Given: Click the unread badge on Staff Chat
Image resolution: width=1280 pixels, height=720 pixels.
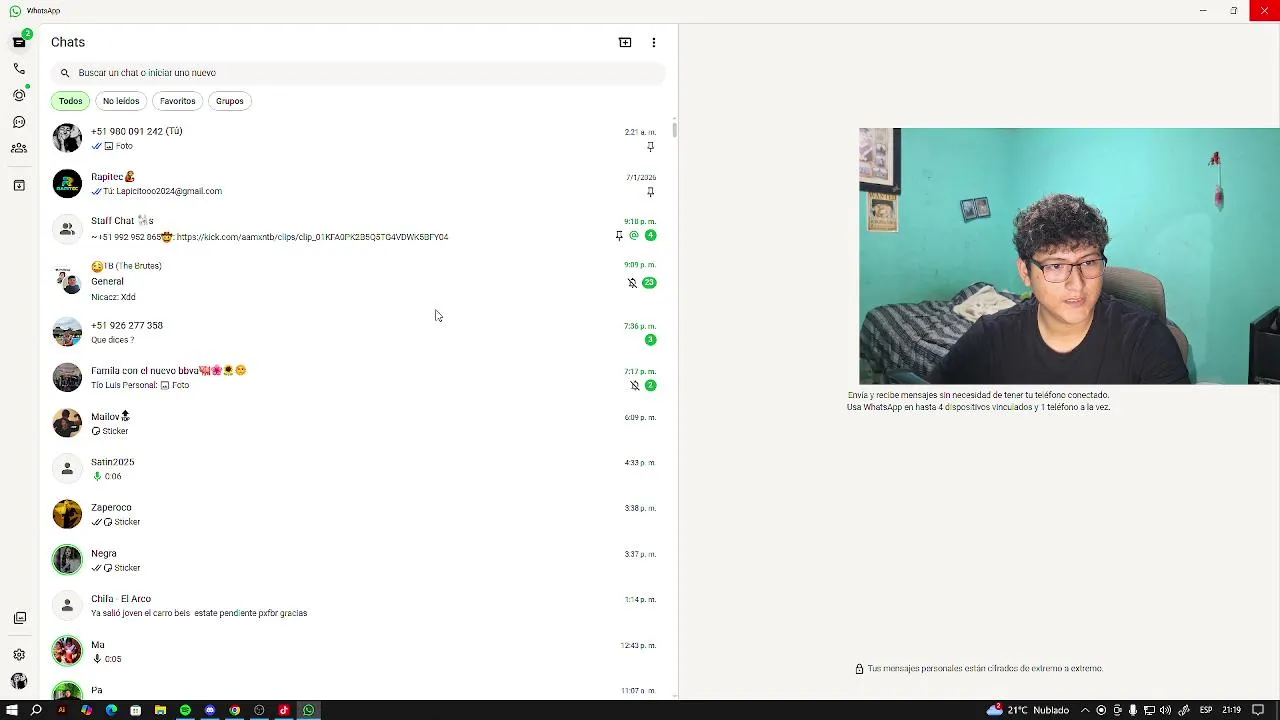Looking at the screenshot, I should pyautogui.click(x=650, y=236).
